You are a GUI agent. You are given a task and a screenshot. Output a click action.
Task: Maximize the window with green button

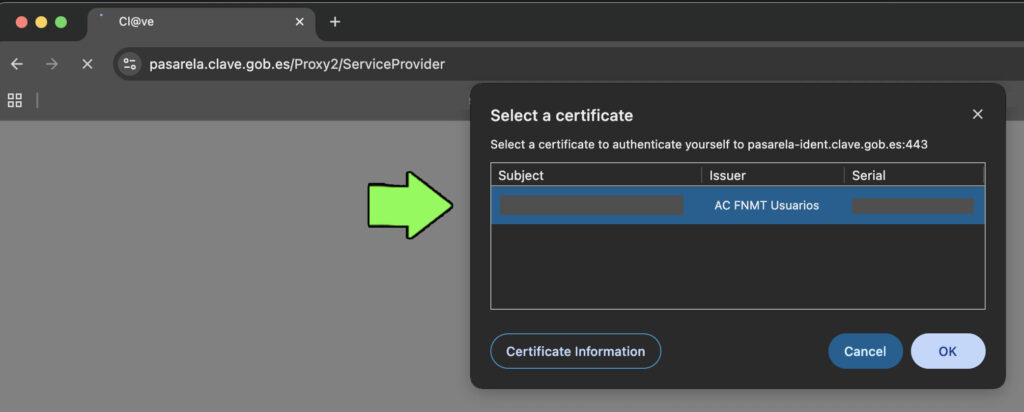click(61, 22)
